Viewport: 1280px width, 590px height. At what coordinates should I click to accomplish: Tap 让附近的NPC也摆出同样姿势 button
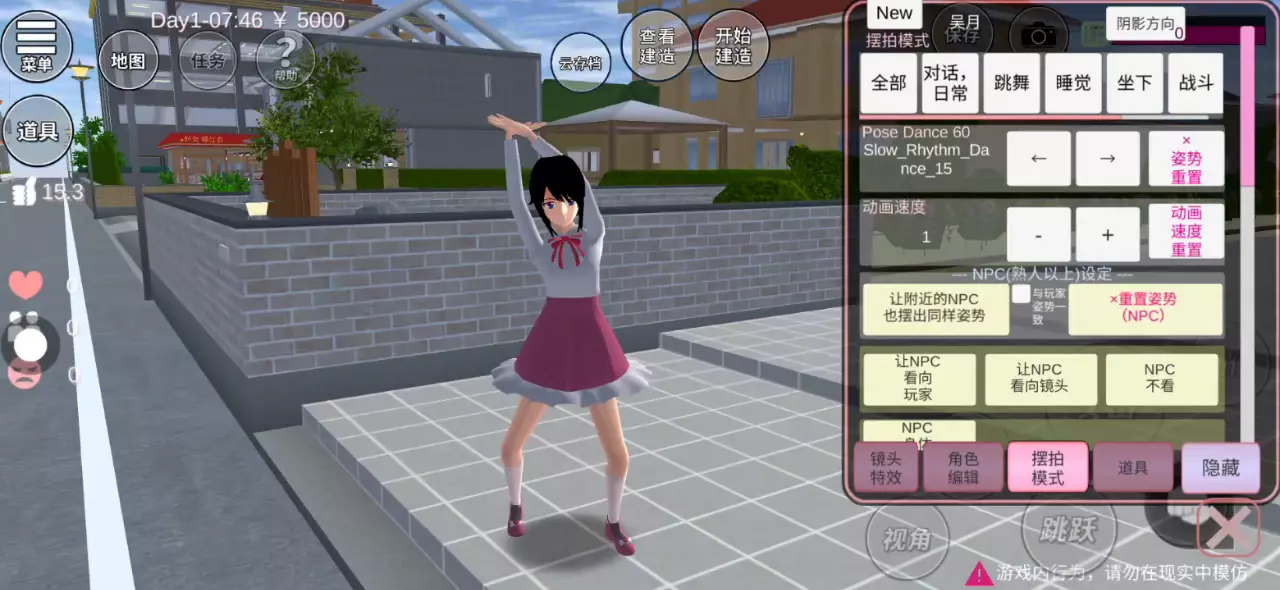click(934, 309)
